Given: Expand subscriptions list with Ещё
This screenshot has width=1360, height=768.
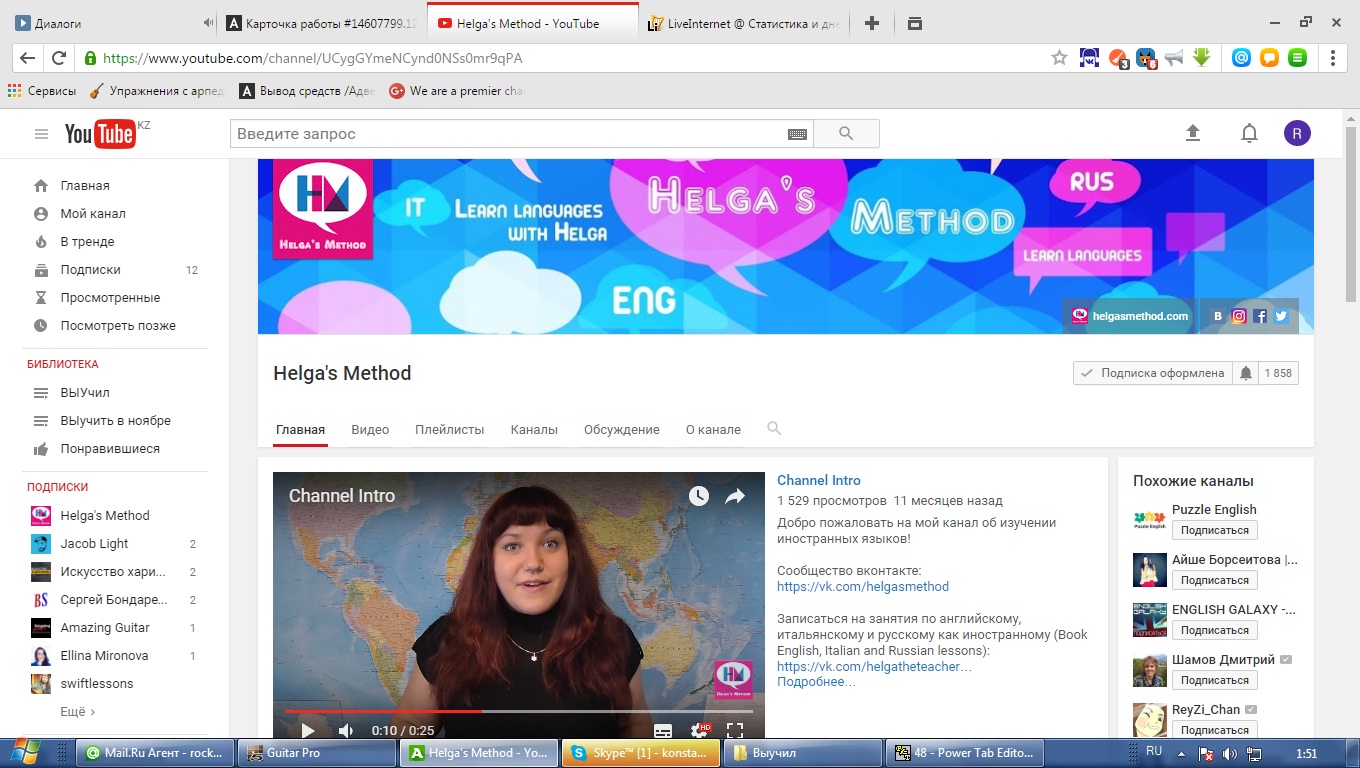Looking at the screenshot, I should (x=78, y=712).
